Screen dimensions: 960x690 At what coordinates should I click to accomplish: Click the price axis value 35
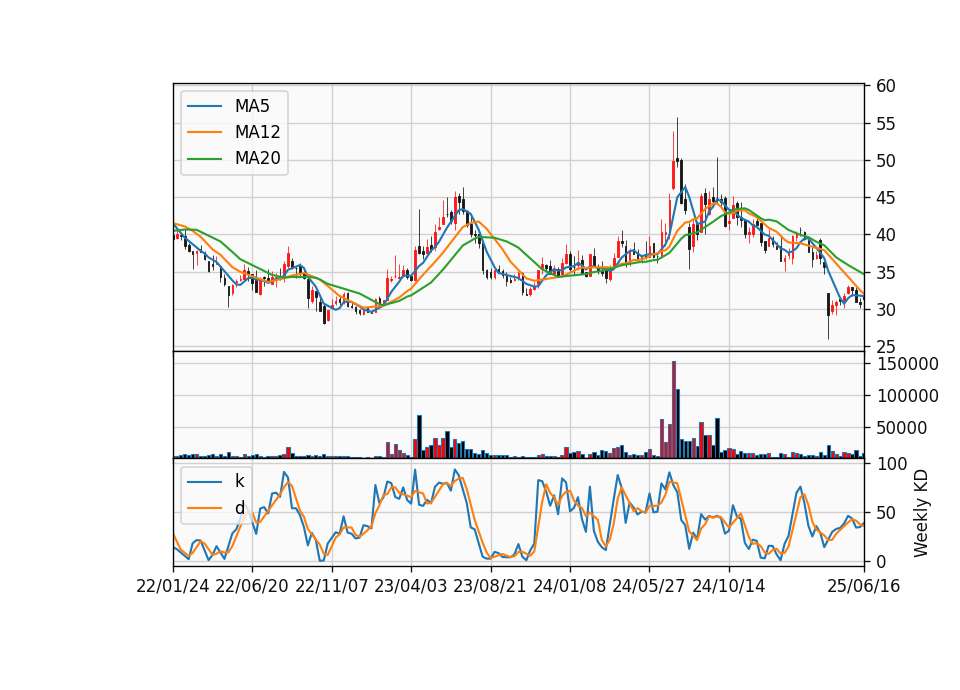click(885, 273)
